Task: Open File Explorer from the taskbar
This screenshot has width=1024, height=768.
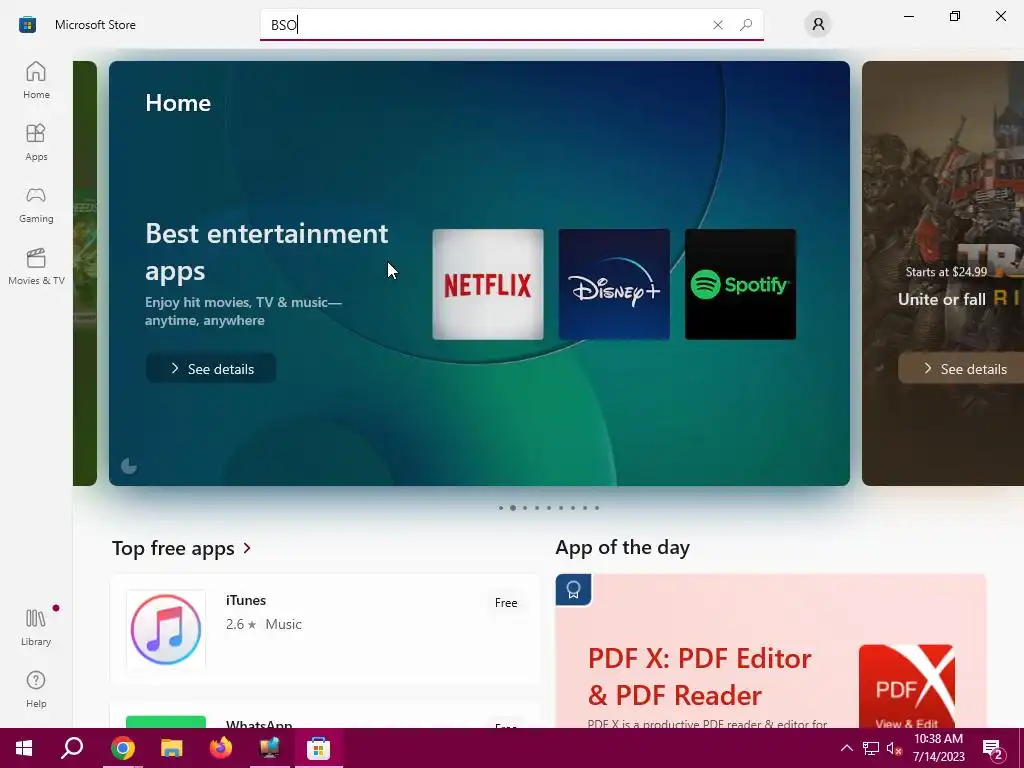Action: (171, 748)
